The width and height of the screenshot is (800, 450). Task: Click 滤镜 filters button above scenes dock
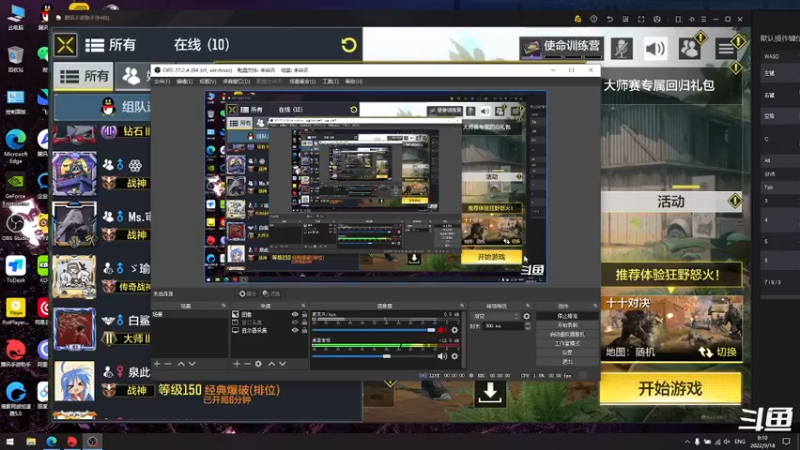coord(271,293)
